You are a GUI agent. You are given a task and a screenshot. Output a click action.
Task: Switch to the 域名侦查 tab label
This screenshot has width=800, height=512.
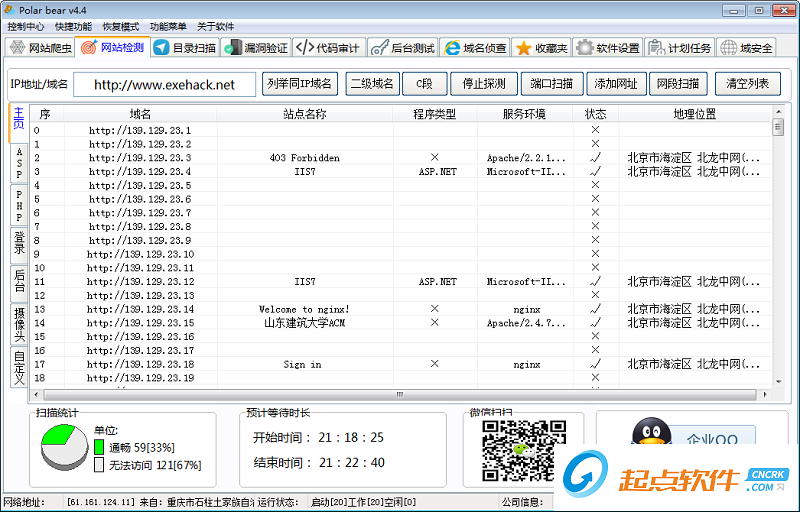pos(485,48)
